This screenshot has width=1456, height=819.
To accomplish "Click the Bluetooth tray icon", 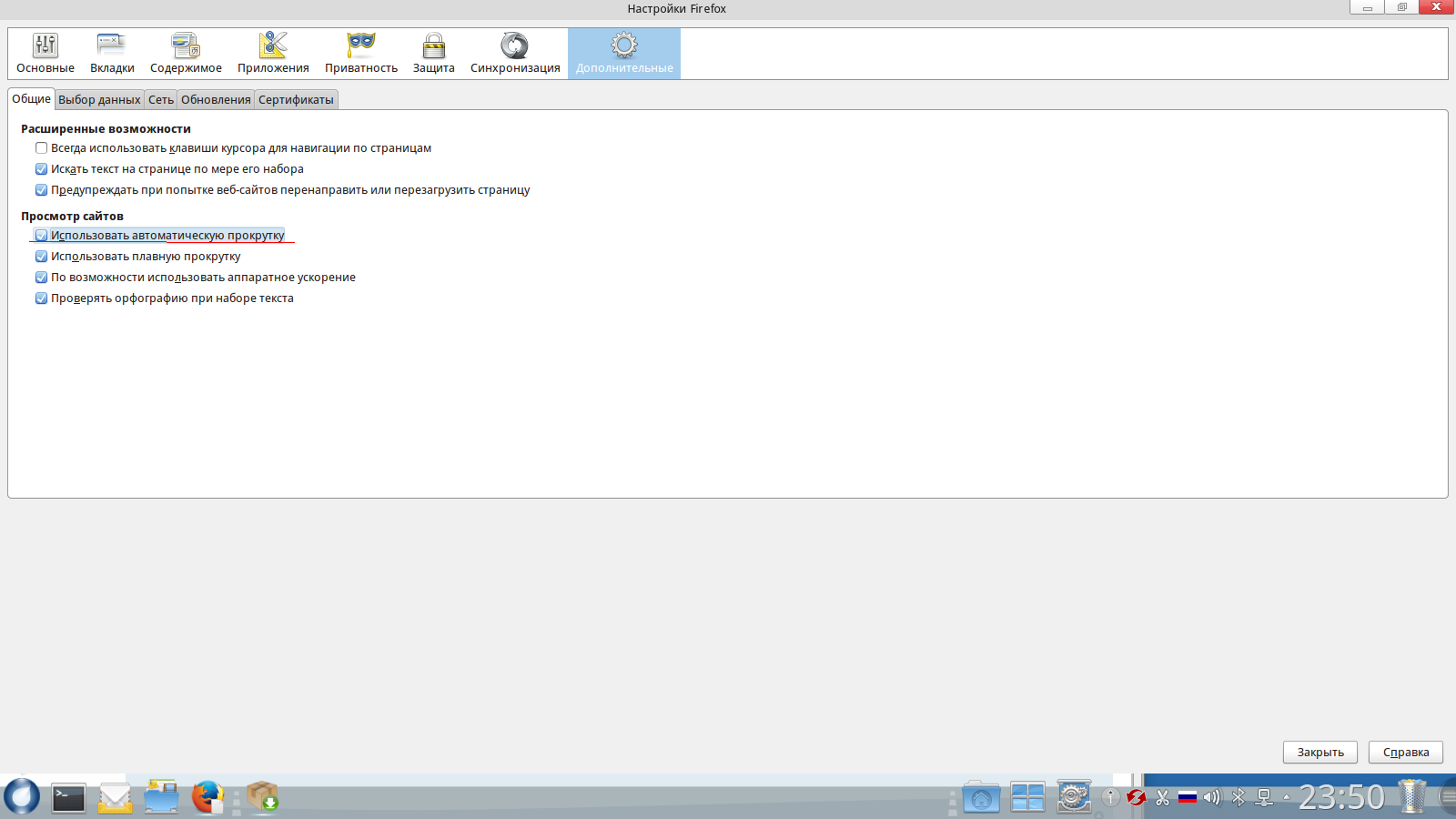I will (1239, 797).
